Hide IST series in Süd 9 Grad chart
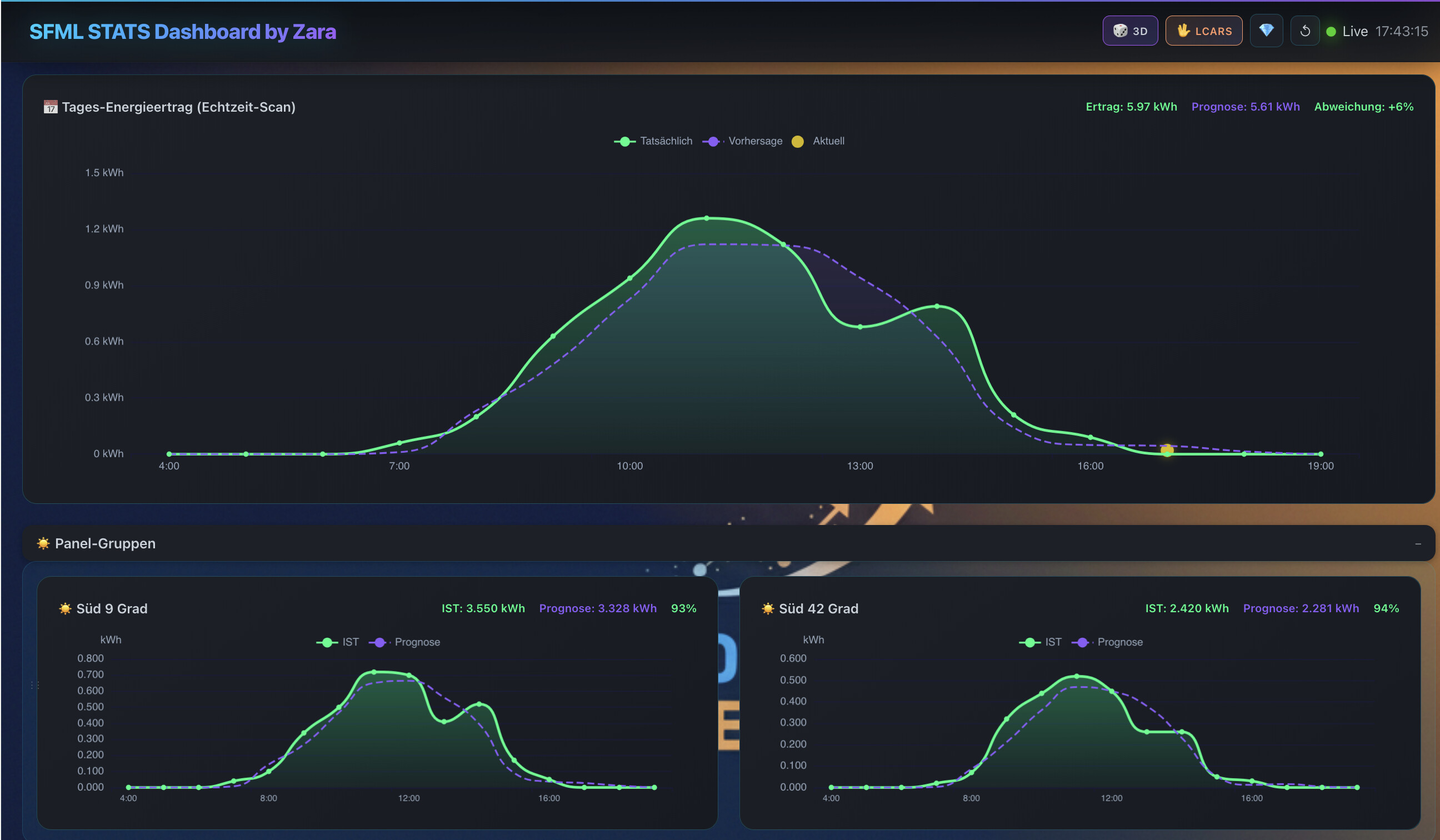 click(338, 642)
